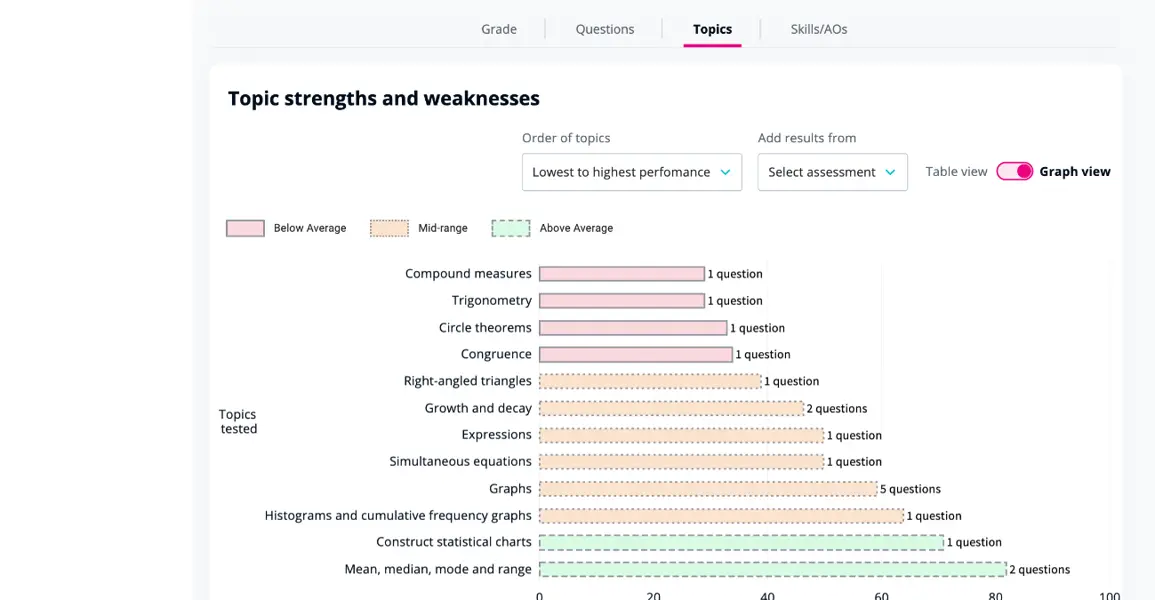1155x600 pixels.
Task: Click the Graphs bar with 5 questions
Action: click(x=708, y=489)
